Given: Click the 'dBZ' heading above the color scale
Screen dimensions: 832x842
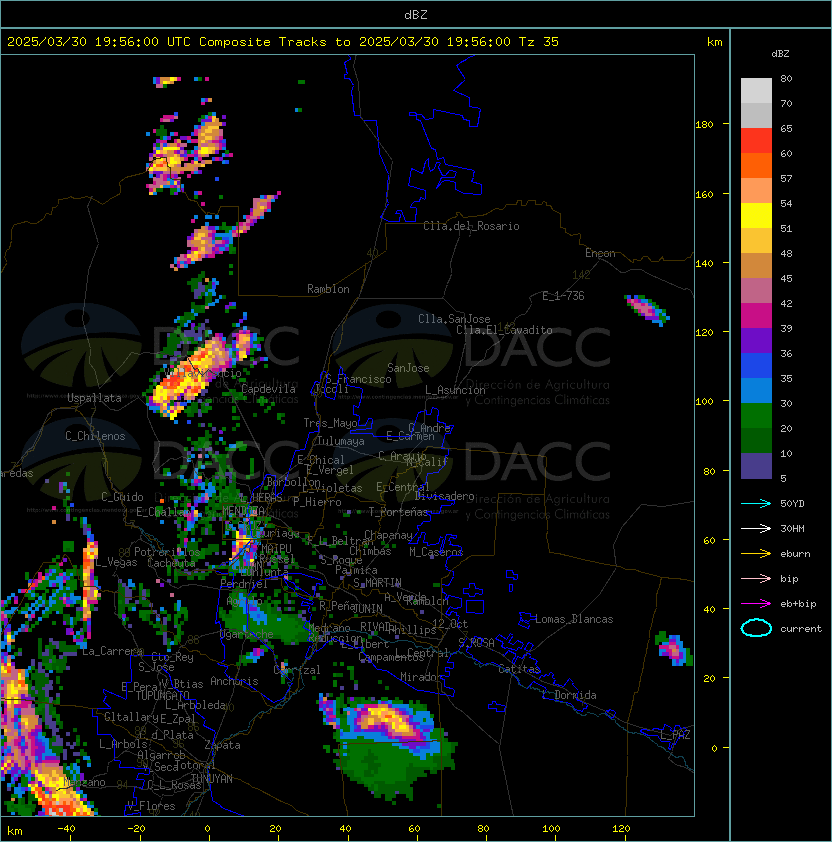Looking at the screenshot, I should point(780,54).
